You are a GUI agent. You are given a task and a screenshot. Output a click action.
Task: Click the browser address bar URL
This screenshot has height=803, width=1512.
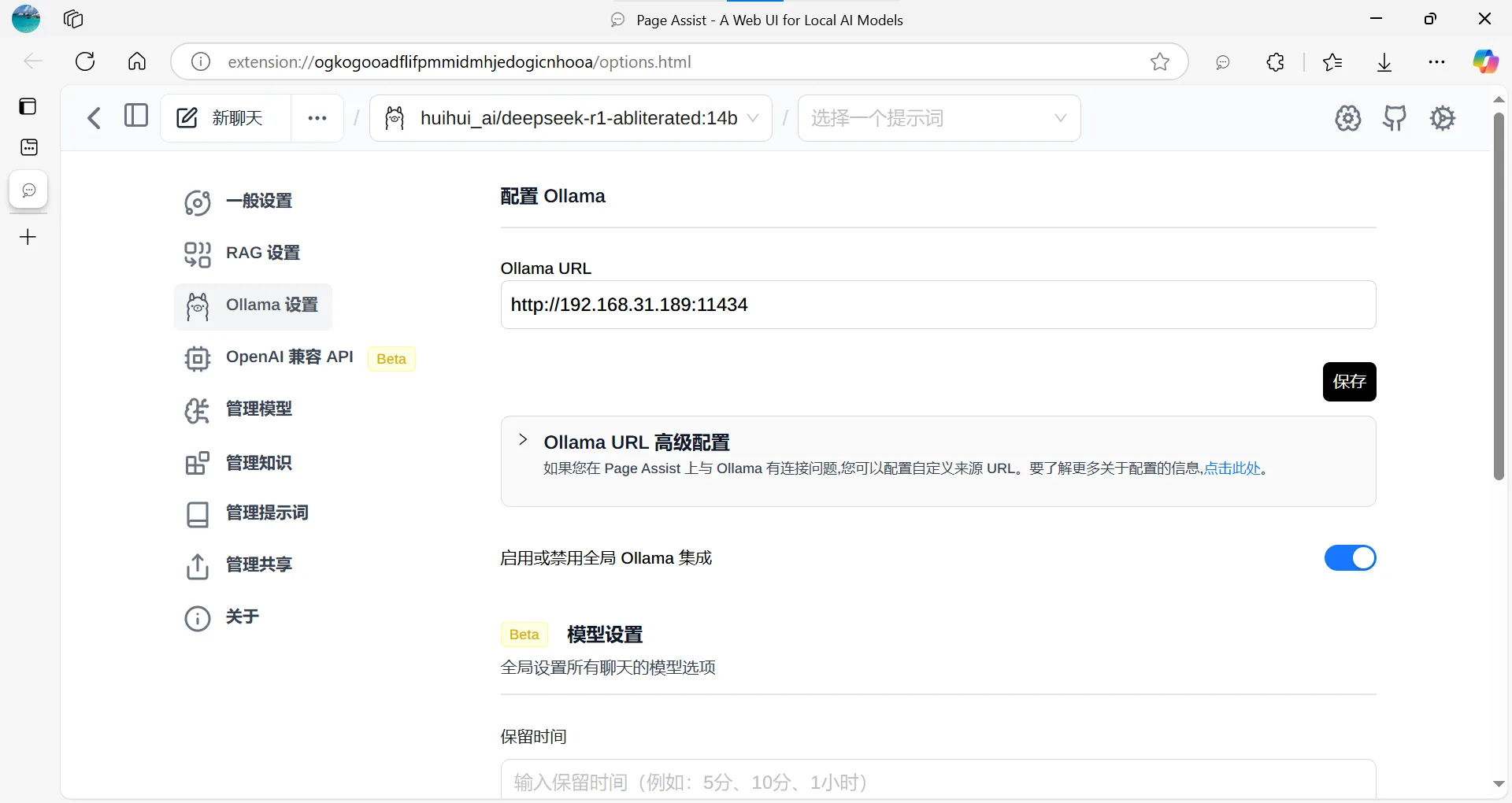coord(459,62)
